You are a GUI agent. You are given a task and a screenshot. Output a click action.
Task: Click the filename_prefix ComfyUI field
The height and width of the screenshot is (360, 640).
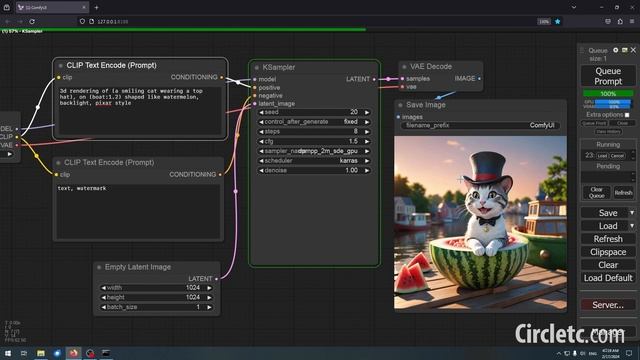pyautogui.click(x=480, y=125)
